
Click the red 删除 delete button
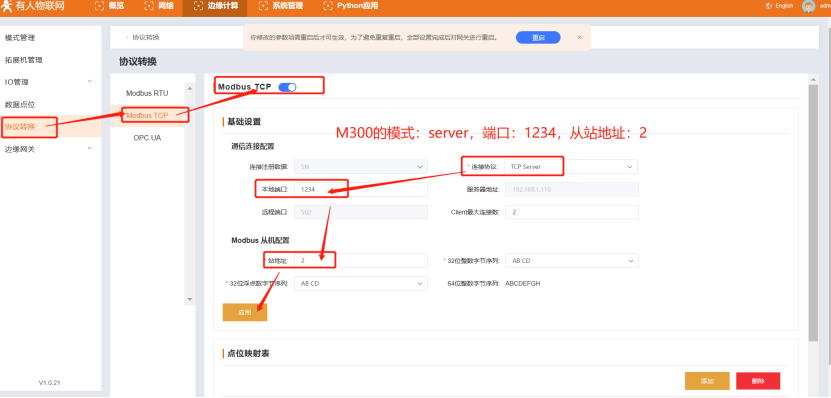click(758, 381)
